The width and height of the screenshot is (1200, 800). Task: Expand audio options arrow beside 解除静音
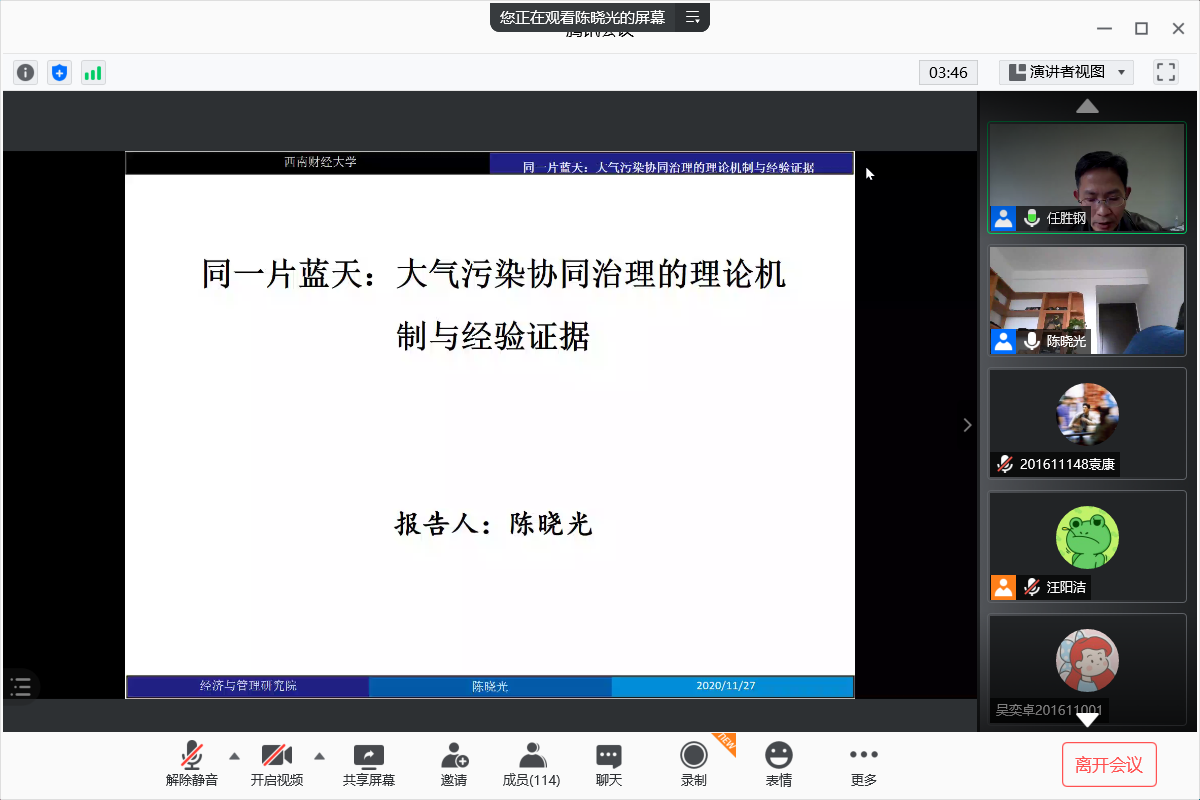[234, 756]
